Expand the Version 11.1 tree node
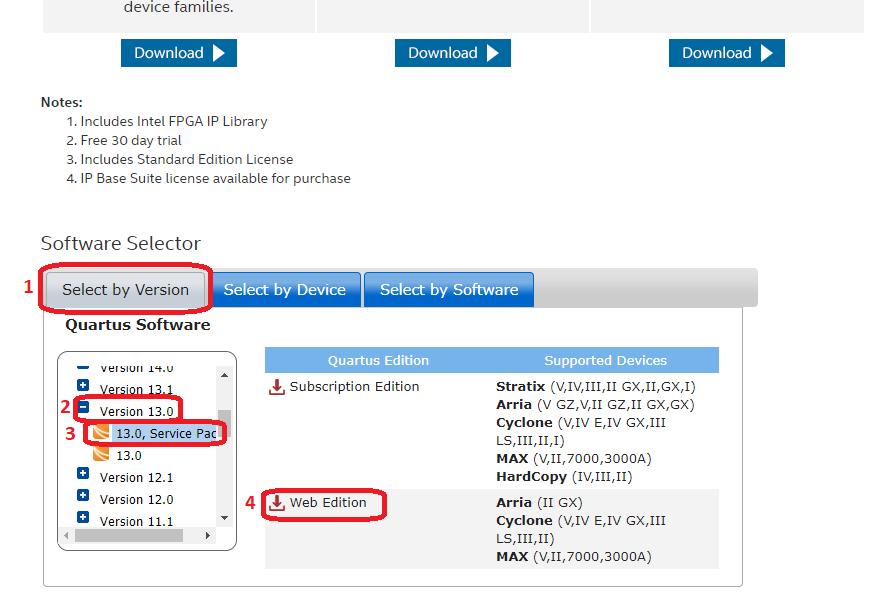The image size is (881, 602). 83,517
